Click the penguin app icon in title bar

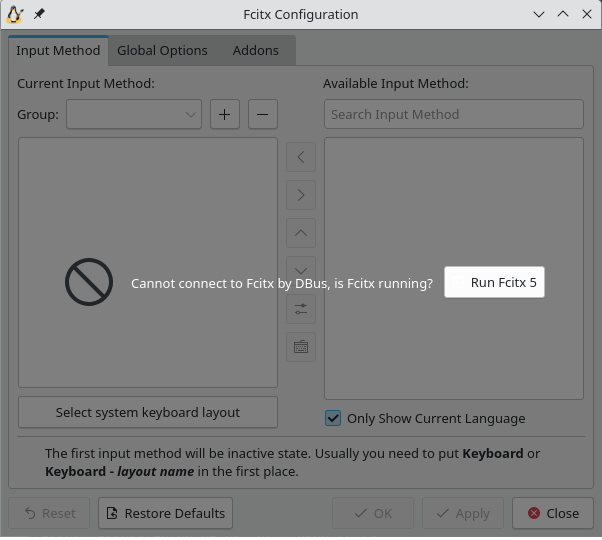pos(15,15)
